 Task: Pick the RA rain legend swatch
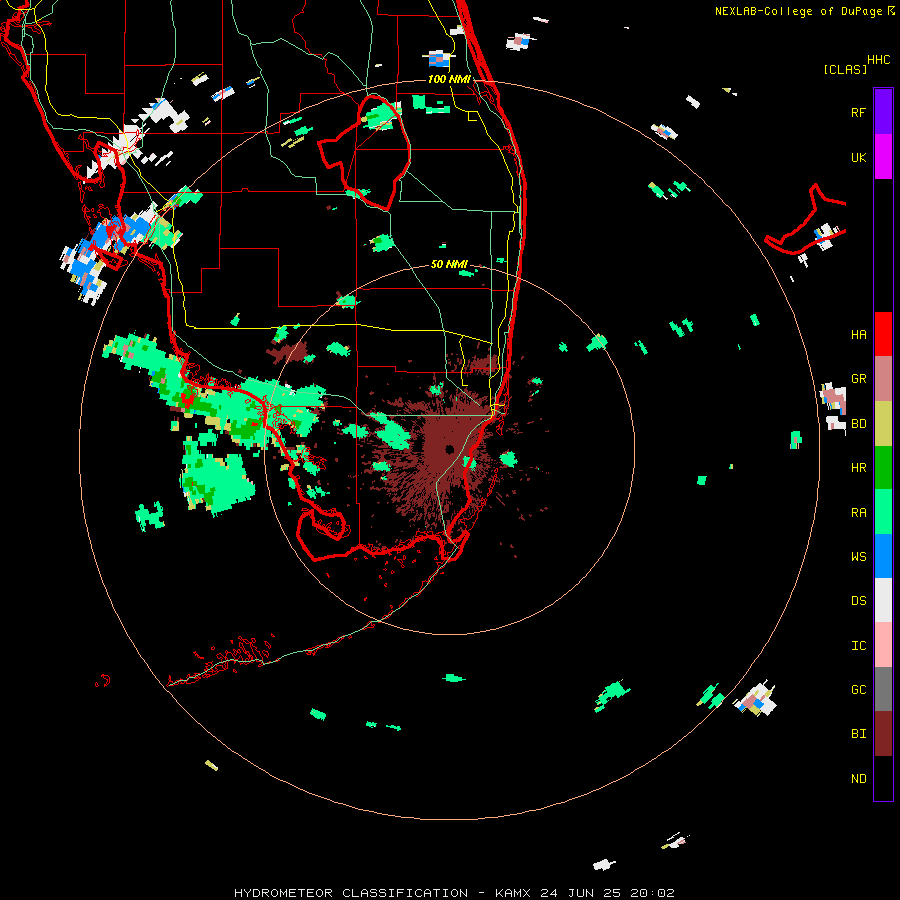[883, 512]
